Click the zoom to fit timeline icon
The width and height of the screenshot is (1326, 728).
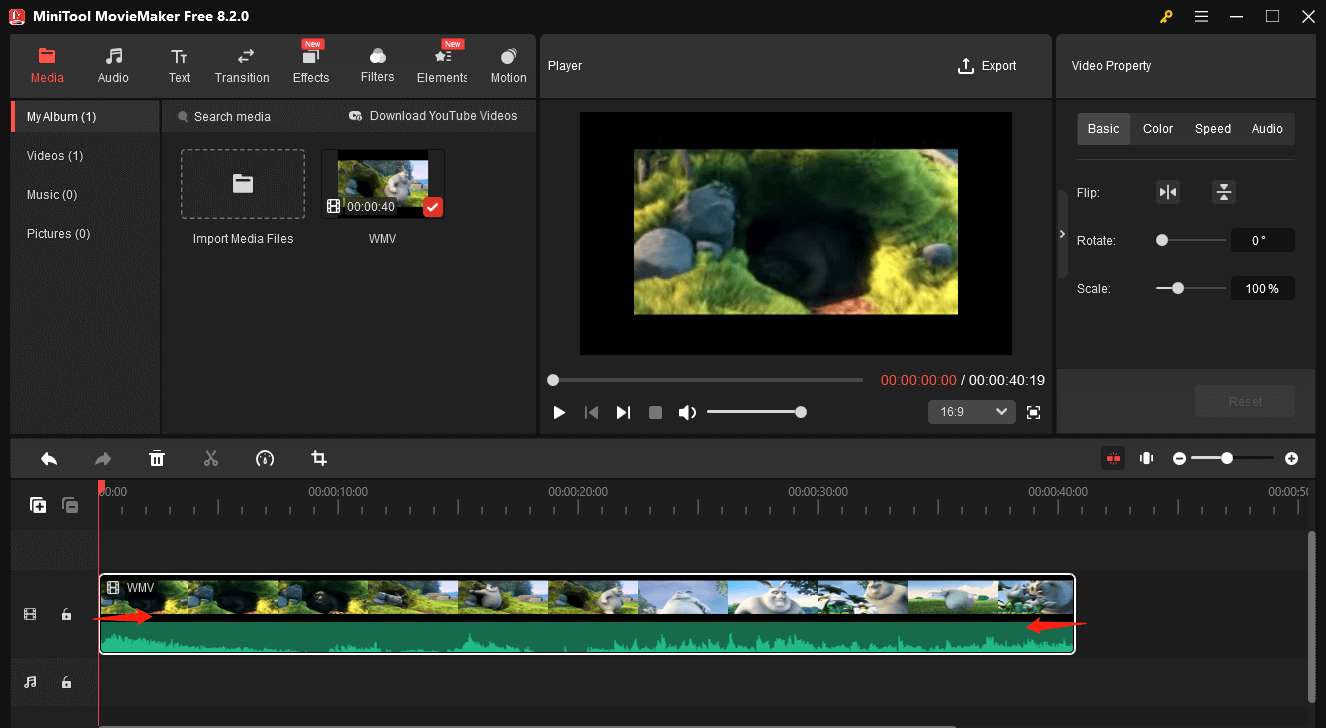pyautogui.click(x=1147, y=458)
